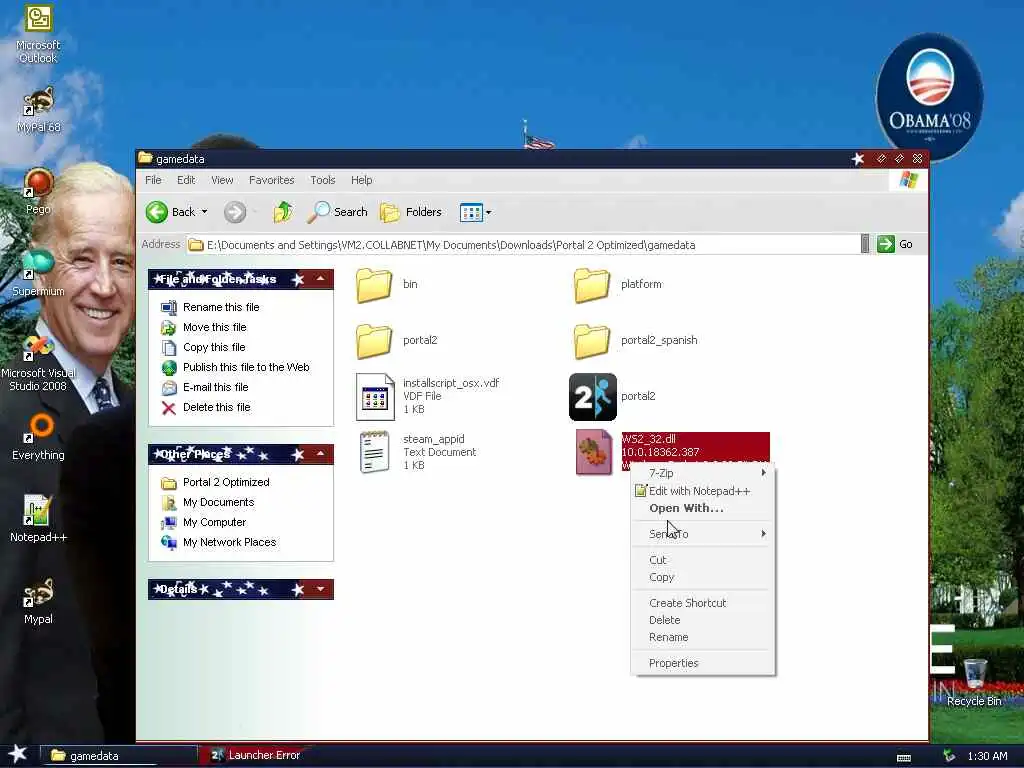Expand the Details panel
This screenshot has width=1024, height=768.
pos(321,589)
